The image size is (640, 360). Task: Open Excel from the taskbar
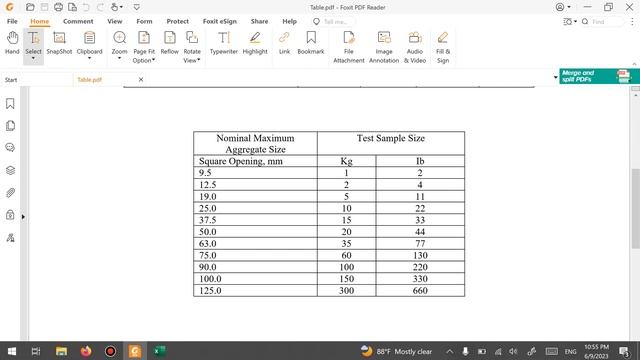pyautogui.click(x=159, y=351)
